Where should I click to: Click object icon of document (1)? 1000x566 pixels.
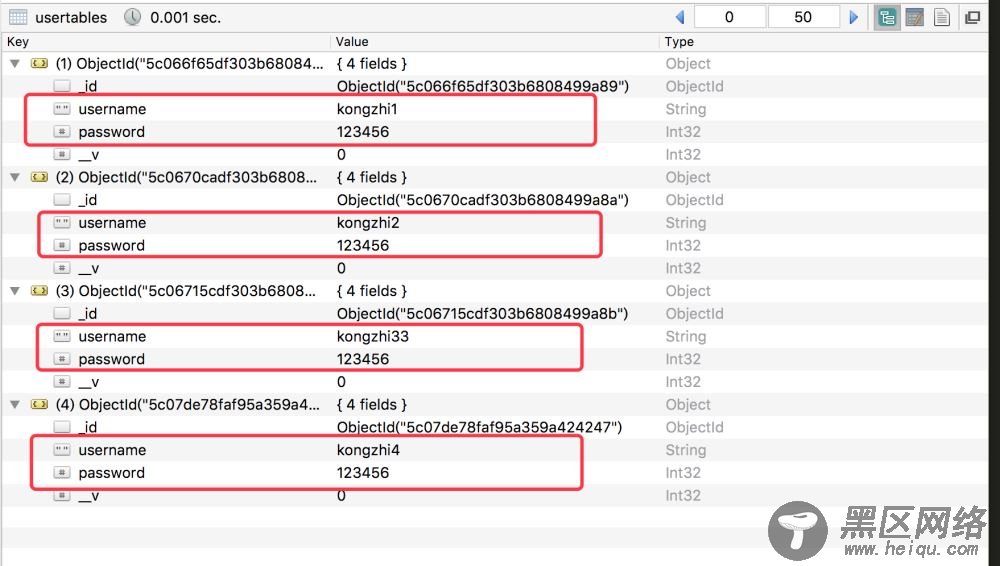click(40, 64)
